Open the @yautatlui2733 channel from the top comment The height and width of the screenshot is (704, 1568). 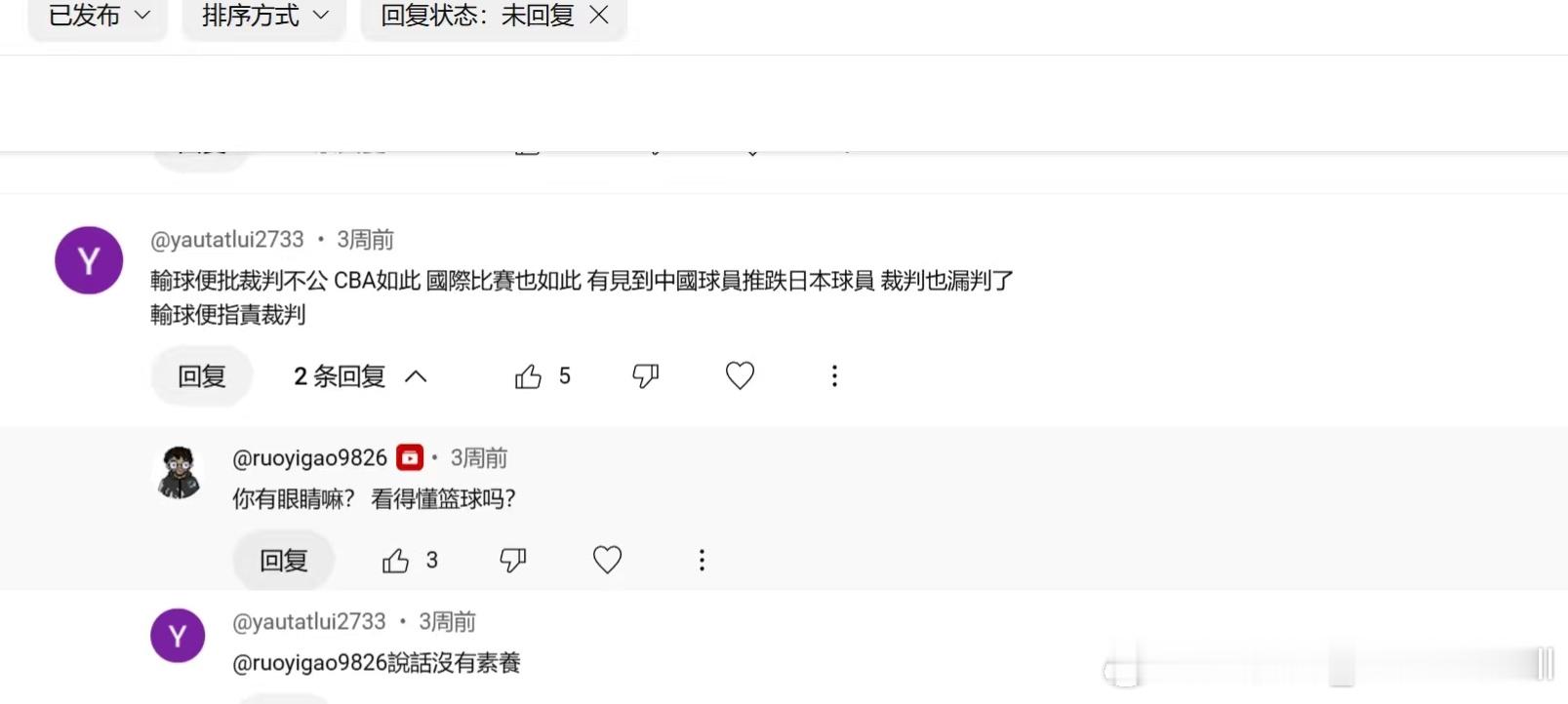pyautogui.click(x=227, y=240)
